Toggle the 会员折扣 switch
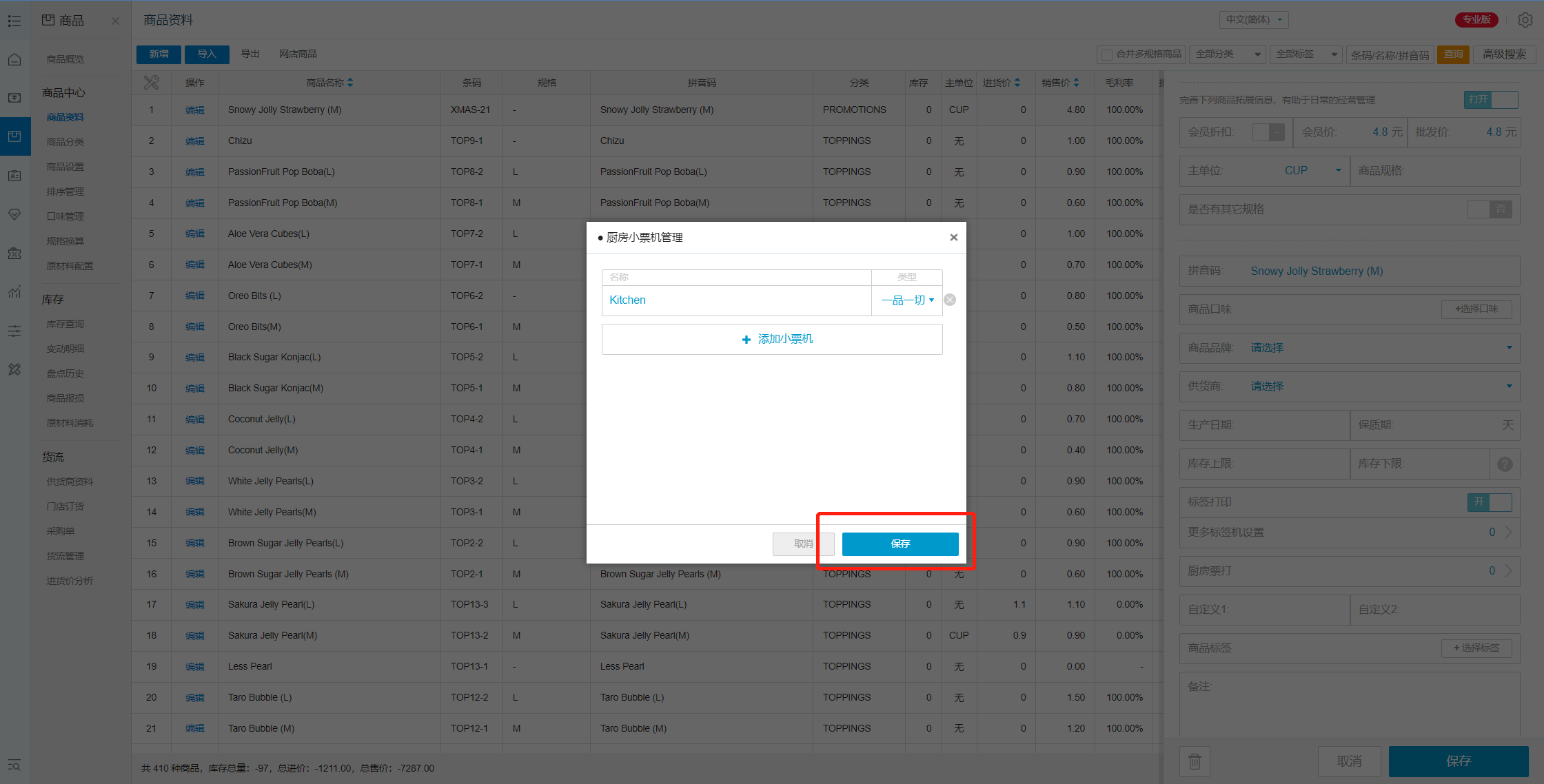1544x784 pixels. click(1268, 132)
